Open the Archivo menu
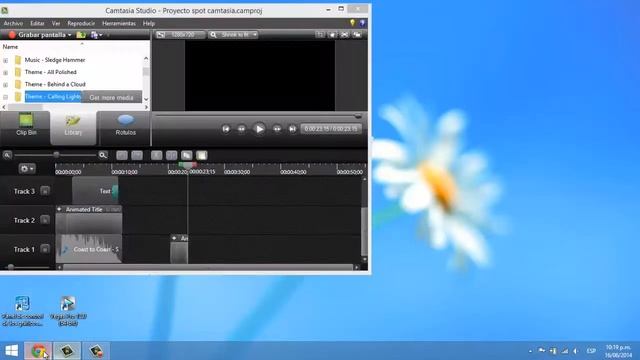This screenshot has width=640, height=360. pos(13,23)
